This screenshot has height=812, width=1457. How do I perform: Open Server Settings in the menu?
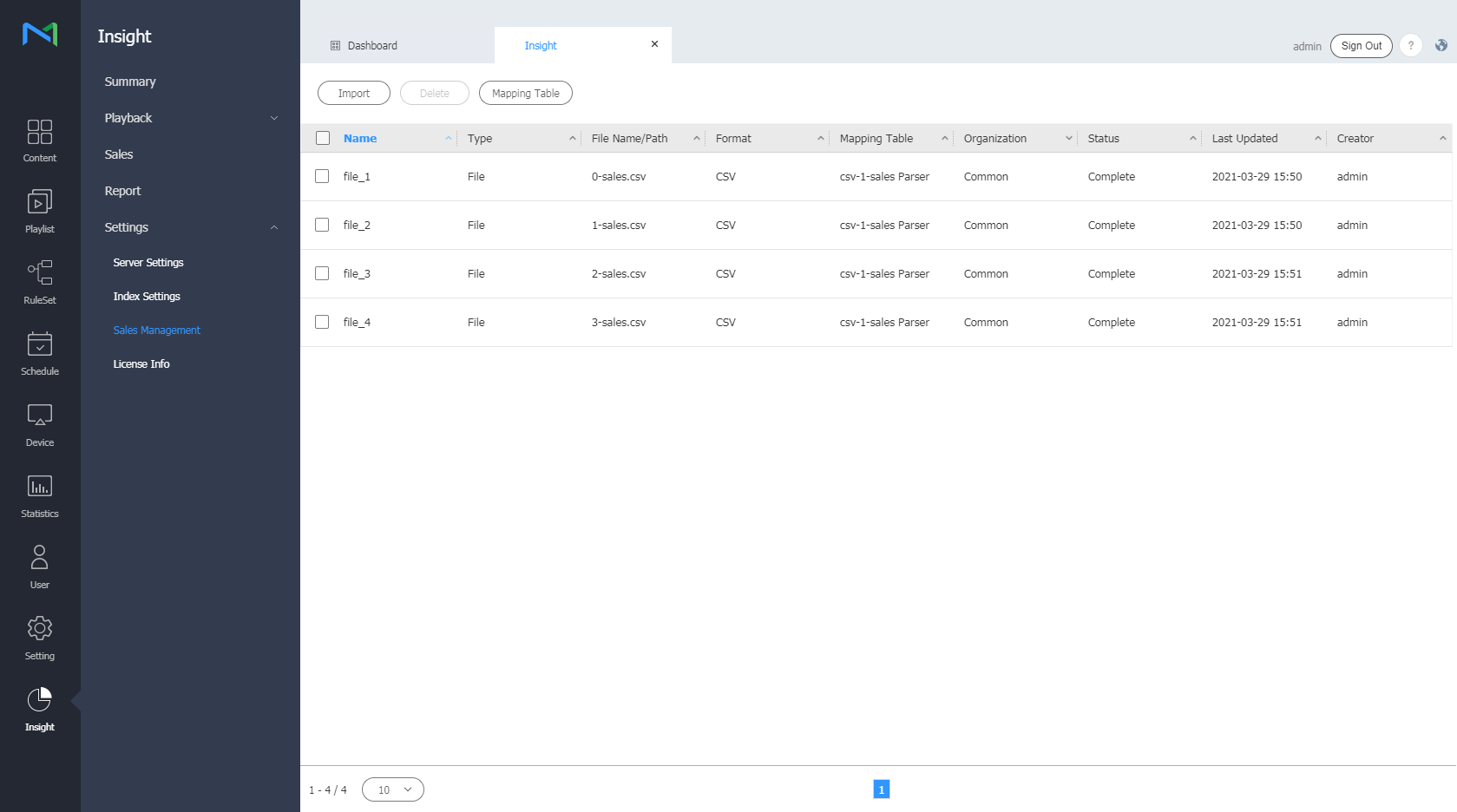pos(148,263)
